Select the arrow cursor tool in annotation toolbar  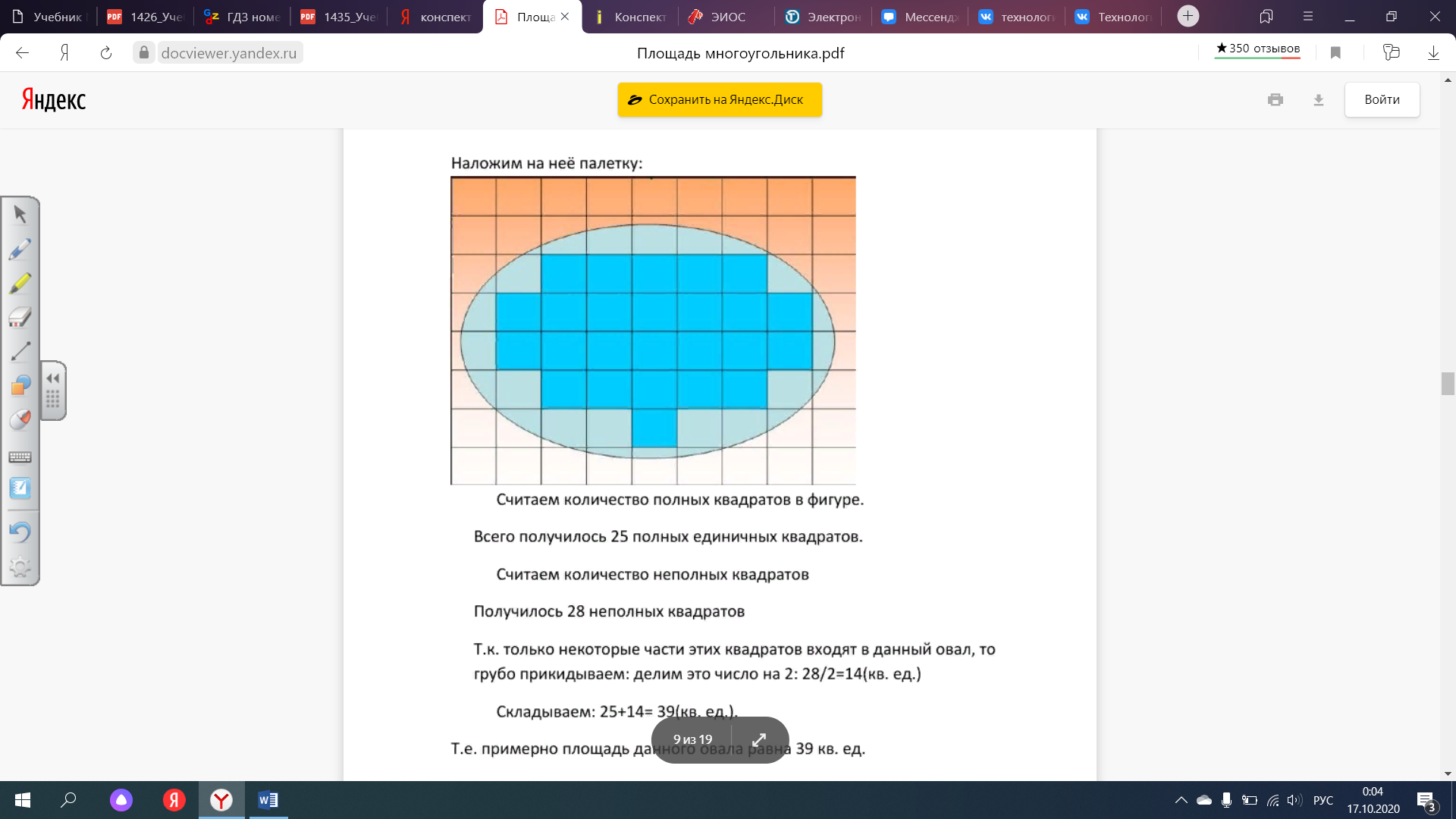tap(20, 215)
